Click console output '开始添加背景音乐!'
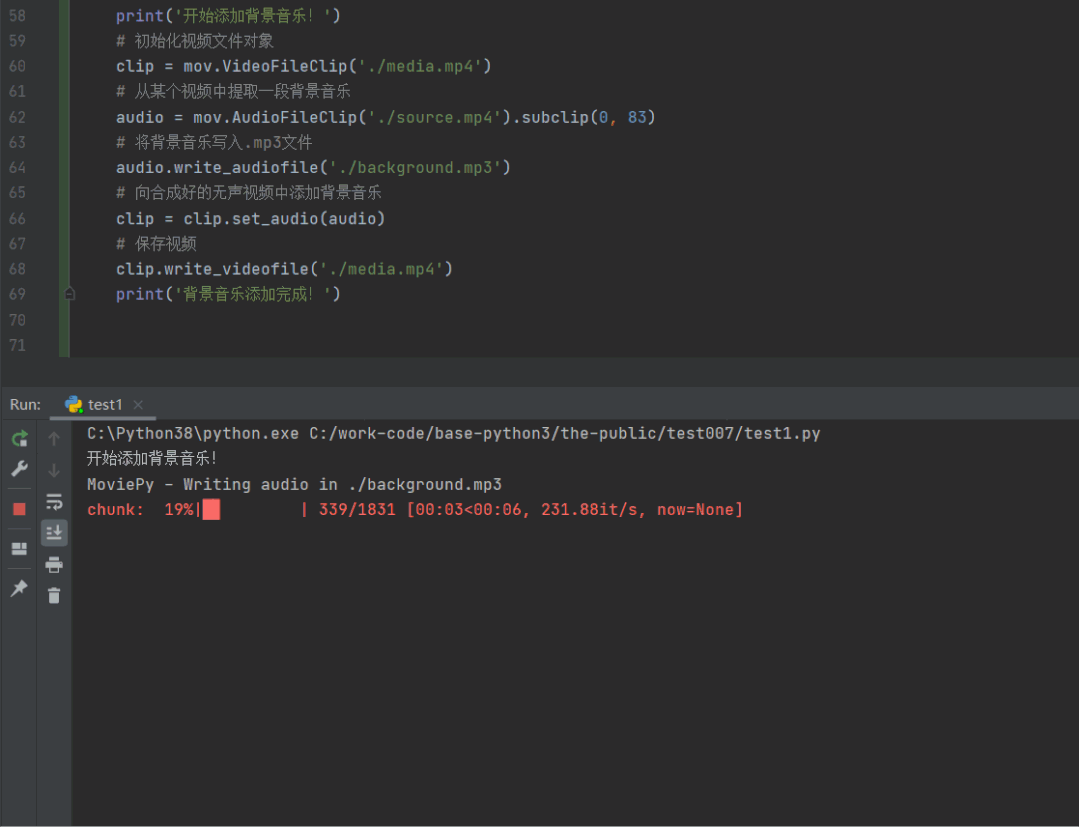This screenshot has width=1079, height=827. point(152,458)
